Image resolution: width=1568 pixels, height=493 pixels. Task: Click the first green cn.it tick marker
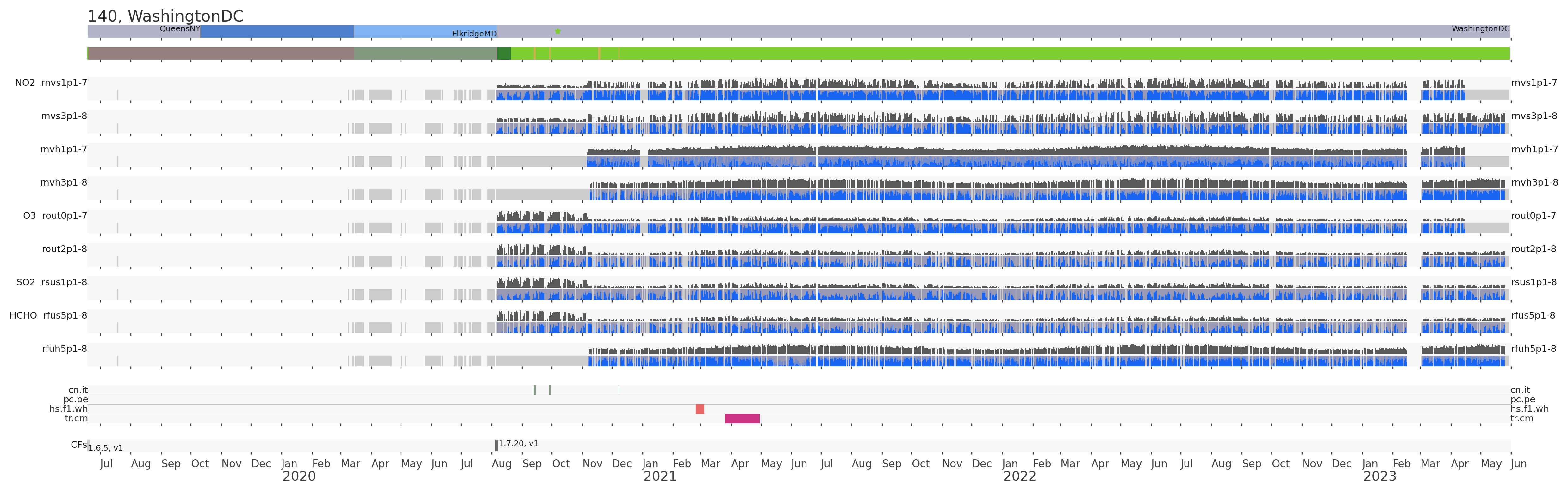(534, 390)
